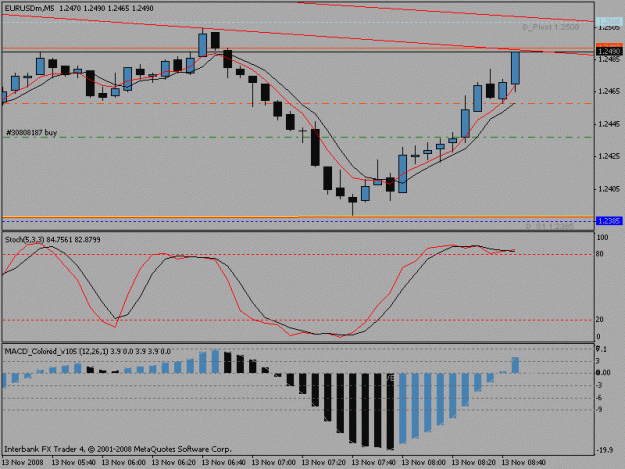Click the 1.2425 price axis label

(x=609, y=156)
